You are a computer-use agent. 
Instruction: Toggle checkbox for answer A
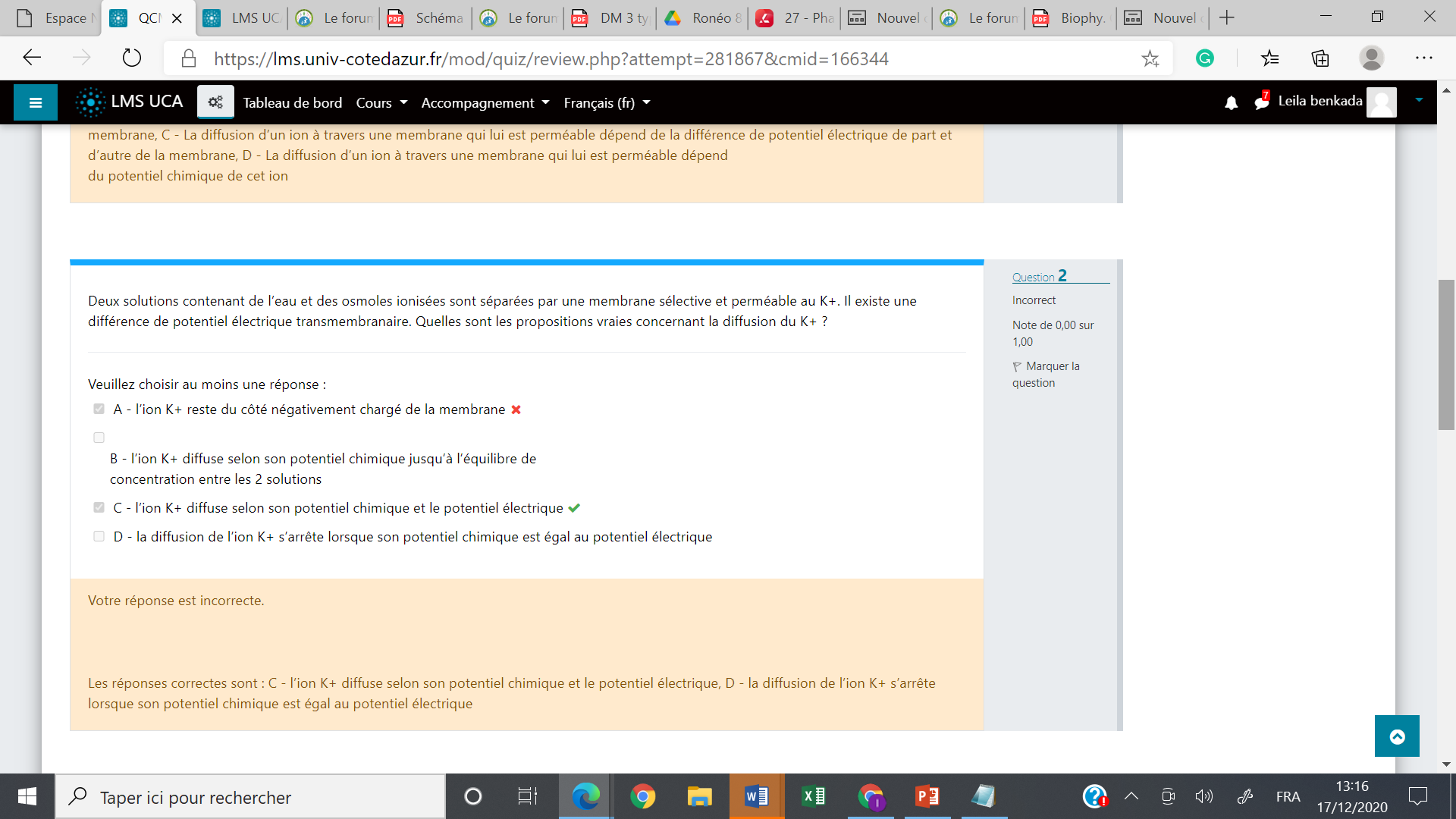(99, 409)
